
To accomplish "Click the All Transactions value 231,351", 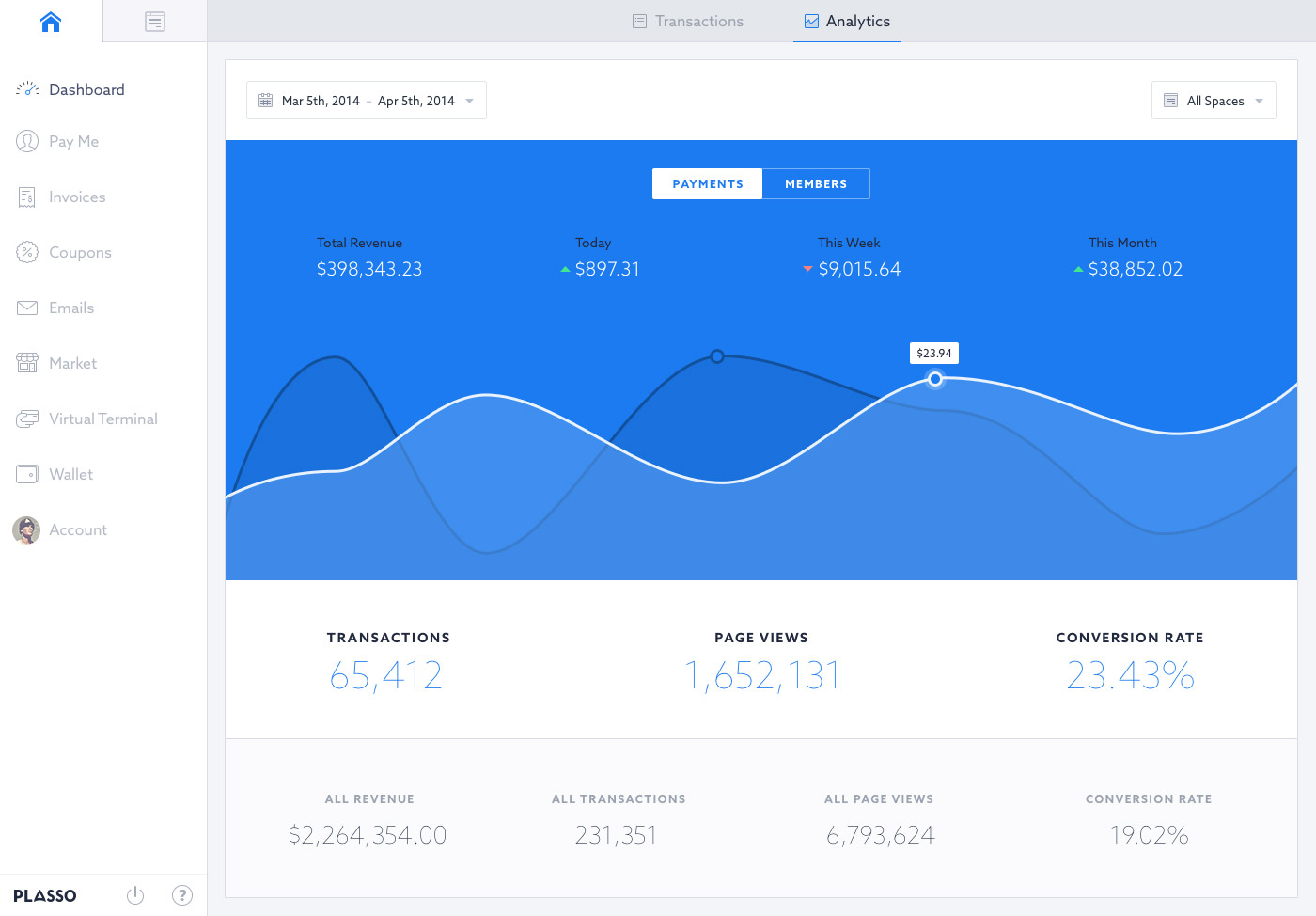I will tap(616, 835).
